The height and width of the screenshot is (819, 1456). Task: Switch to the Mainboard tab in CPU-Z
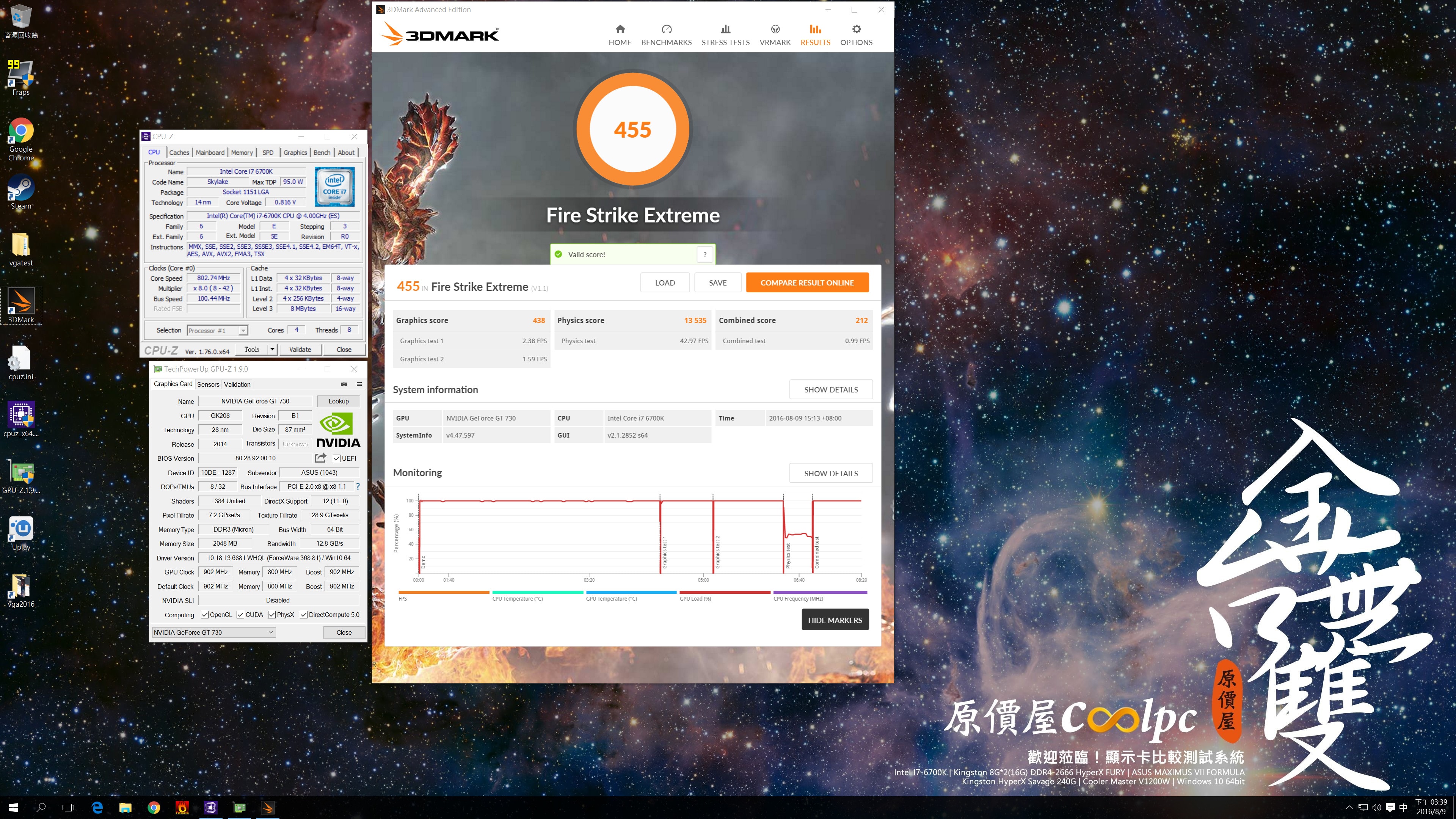tap(210, 152)
